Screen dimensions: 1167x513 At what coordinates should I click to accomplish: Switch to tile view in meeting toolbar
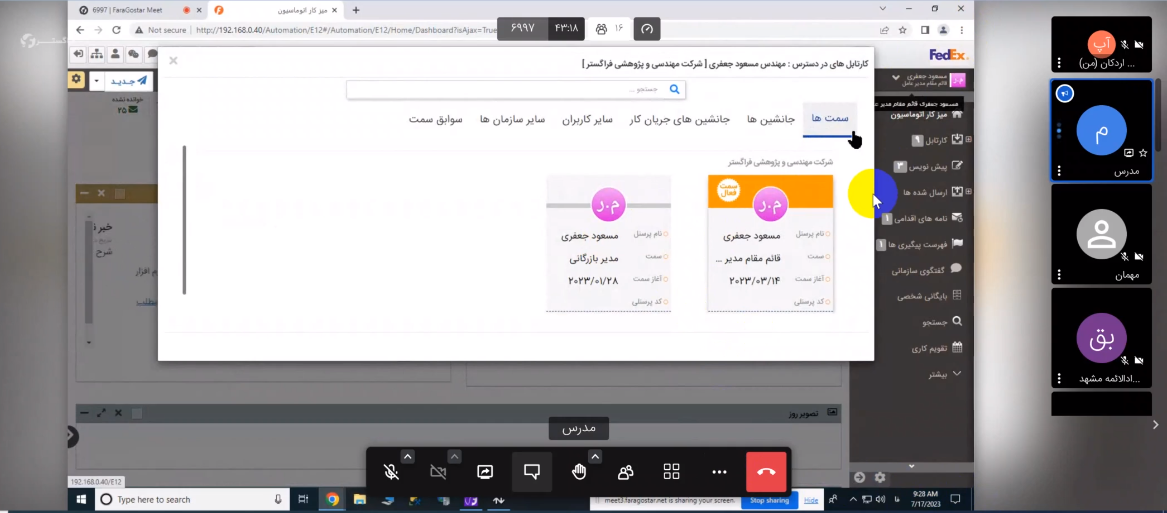pos(671,471)
